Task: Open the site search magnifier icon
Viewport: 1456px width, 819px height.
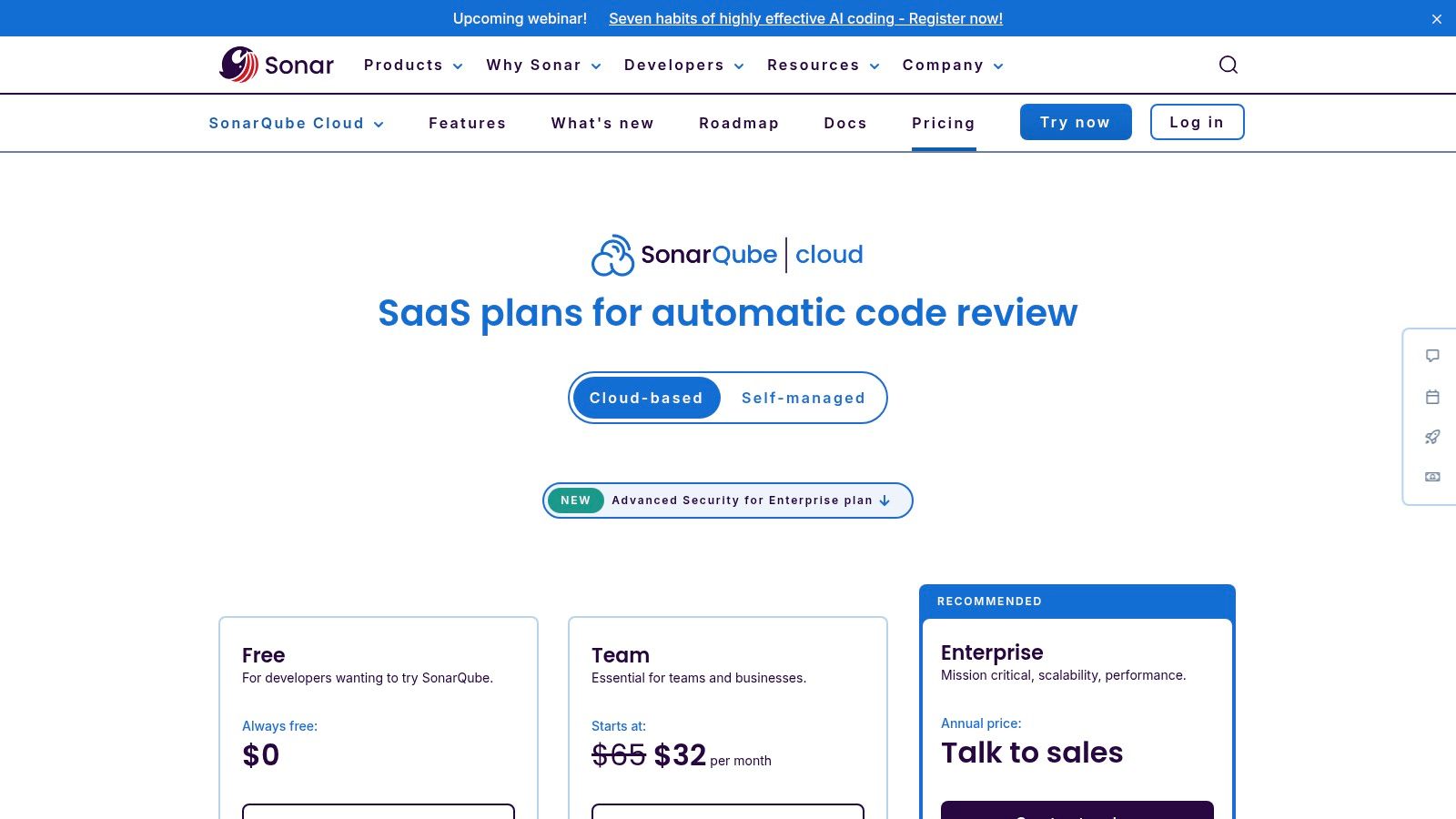Action: point(1228,65)
